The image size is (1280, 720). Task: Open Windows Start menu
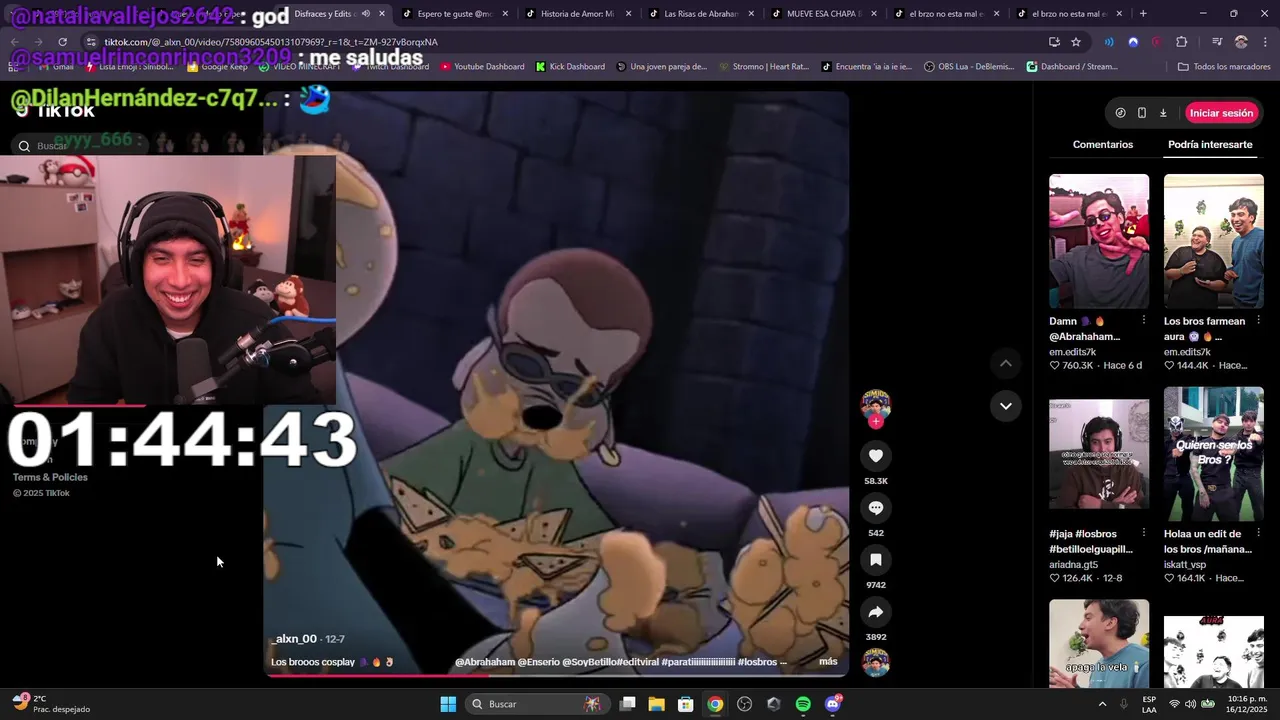pyautogui.click(x=448, y=704)
